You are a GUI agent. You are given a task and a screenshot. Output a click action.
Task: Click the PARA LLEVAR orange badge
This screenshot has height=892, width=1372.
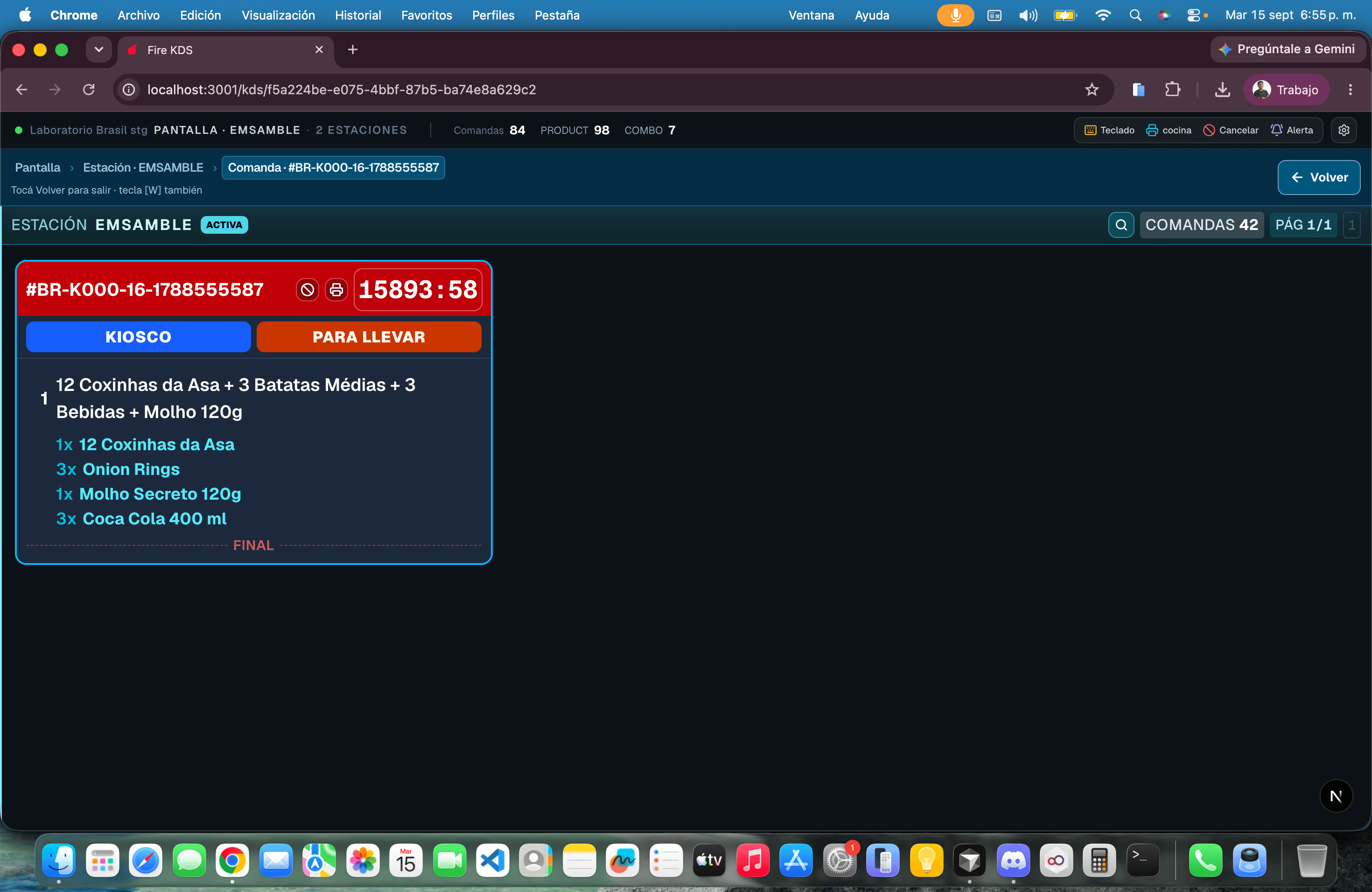[369, 336]
